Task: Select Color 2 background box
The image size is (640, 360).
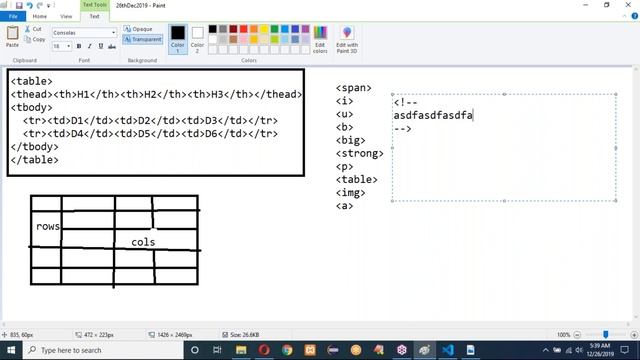Action: point(197,39)
